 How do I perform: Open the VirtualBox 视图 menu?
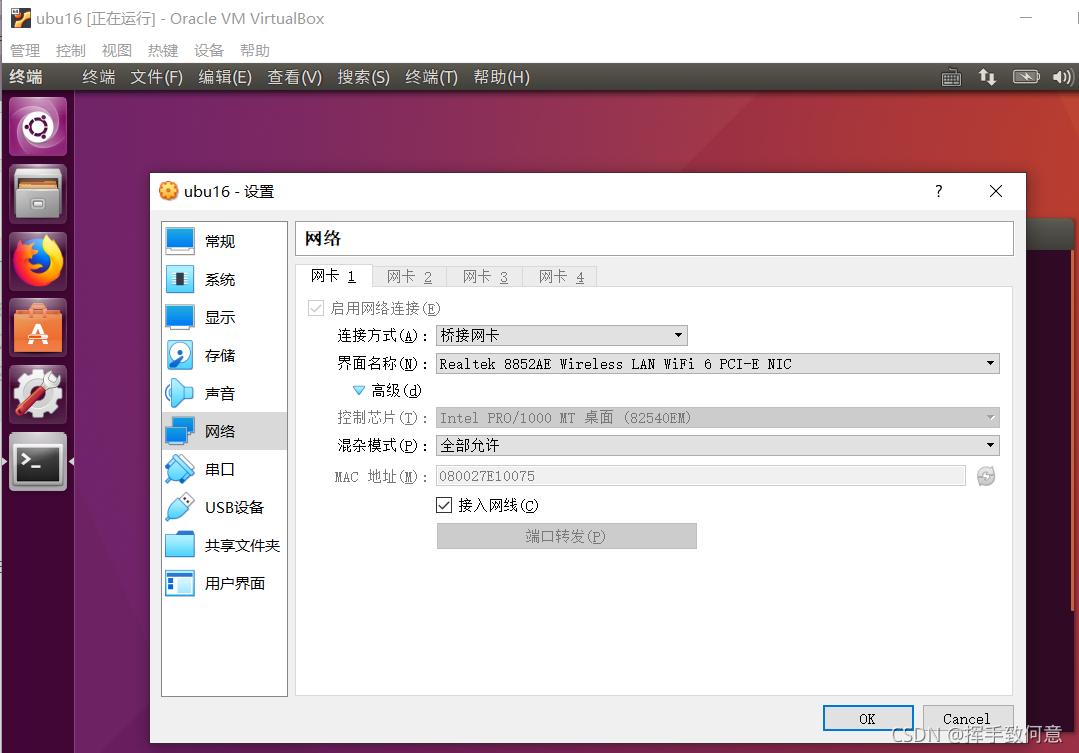[x=116, y=50]
